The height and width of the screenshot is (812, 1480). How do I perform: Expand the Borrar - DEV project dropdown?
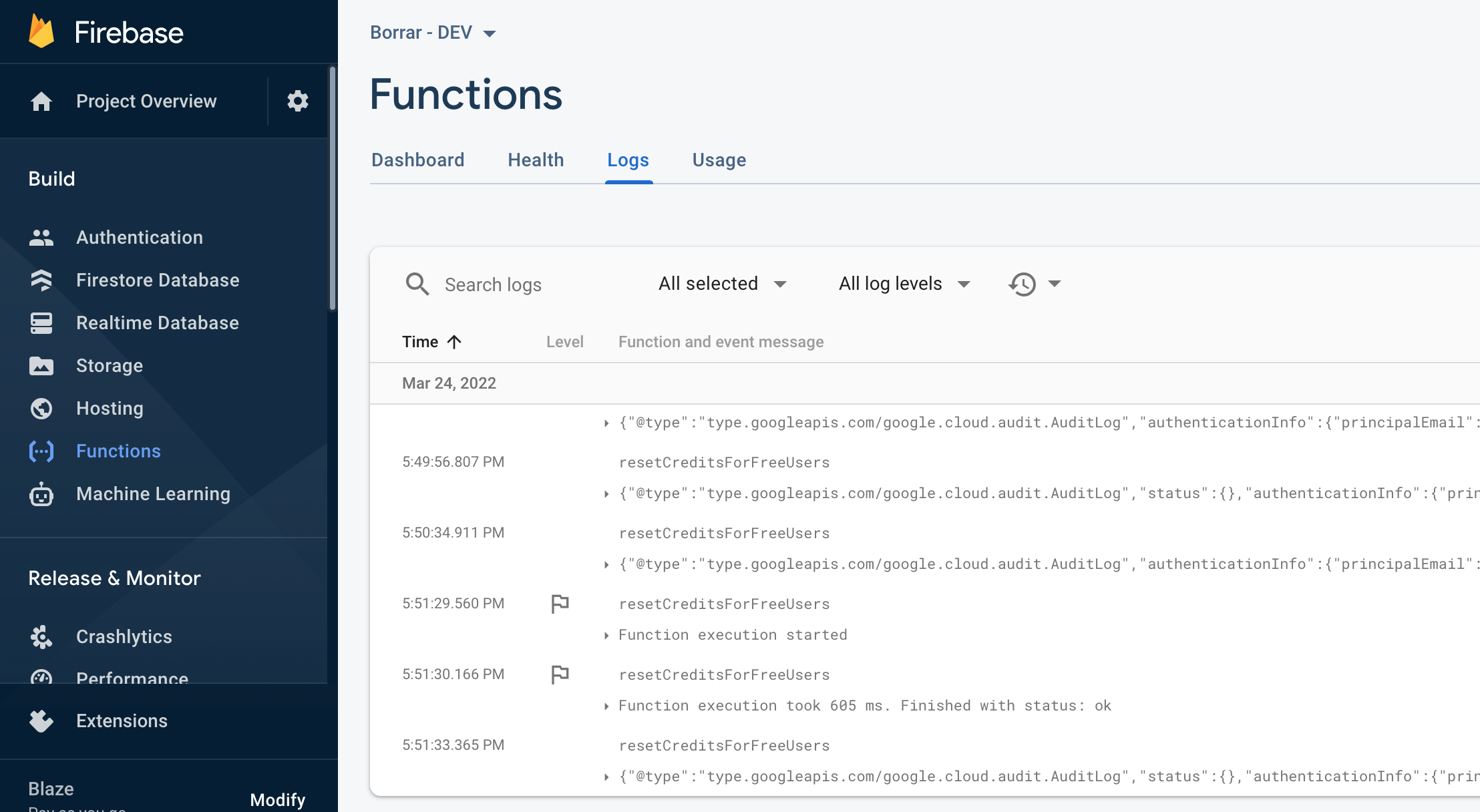tap(433, 33)
